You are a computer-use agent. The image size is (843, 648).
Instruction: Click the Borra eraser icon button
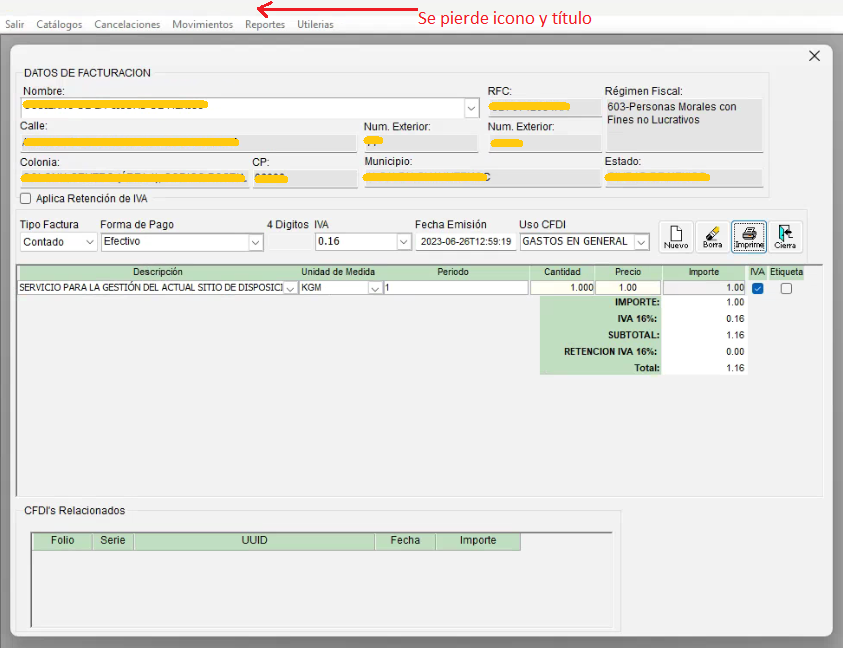coord(712,237)
